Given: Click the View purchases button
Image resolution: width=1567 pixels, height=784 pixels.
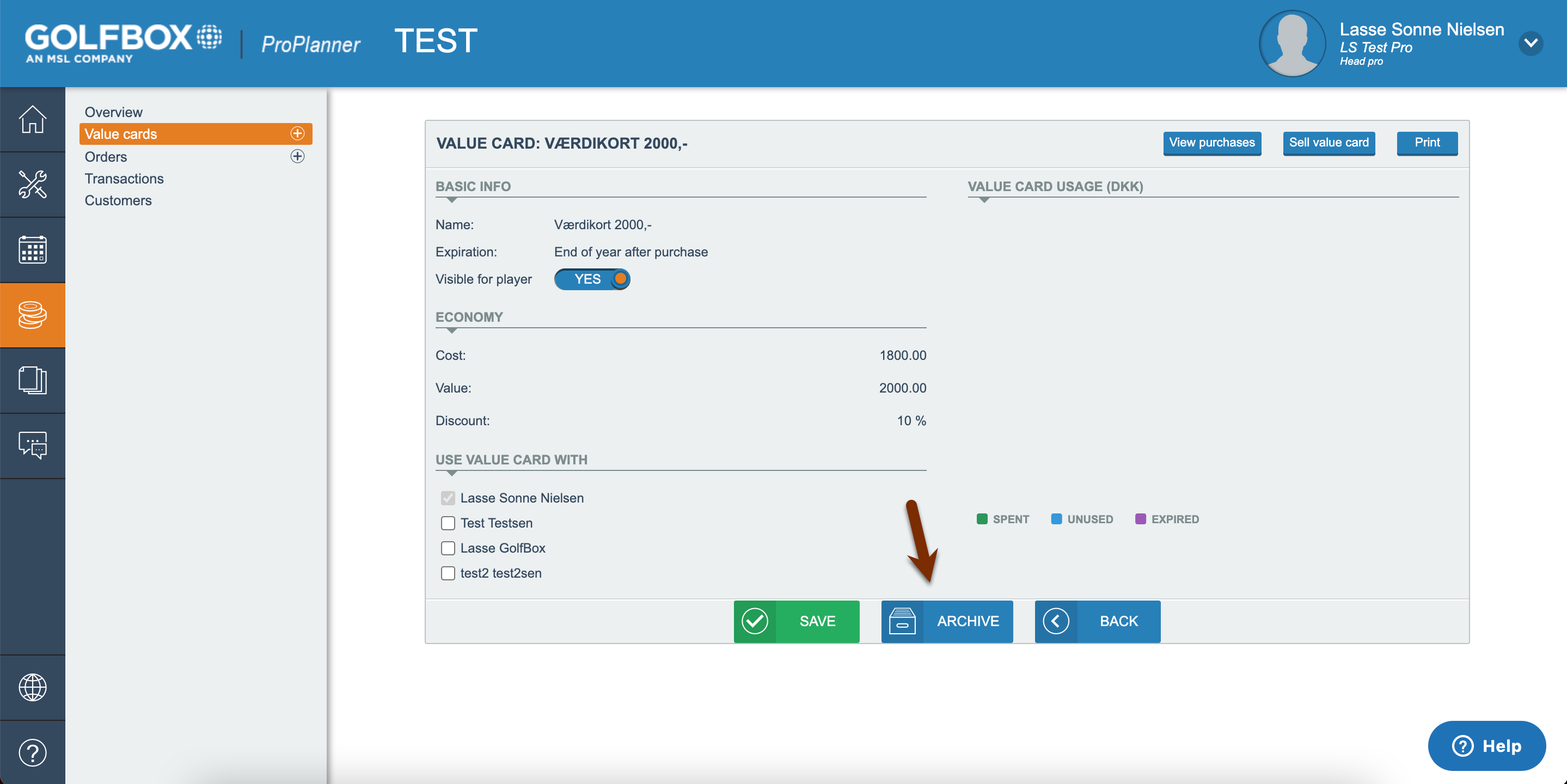Looking at the screenshot, I should point(1212,143).
